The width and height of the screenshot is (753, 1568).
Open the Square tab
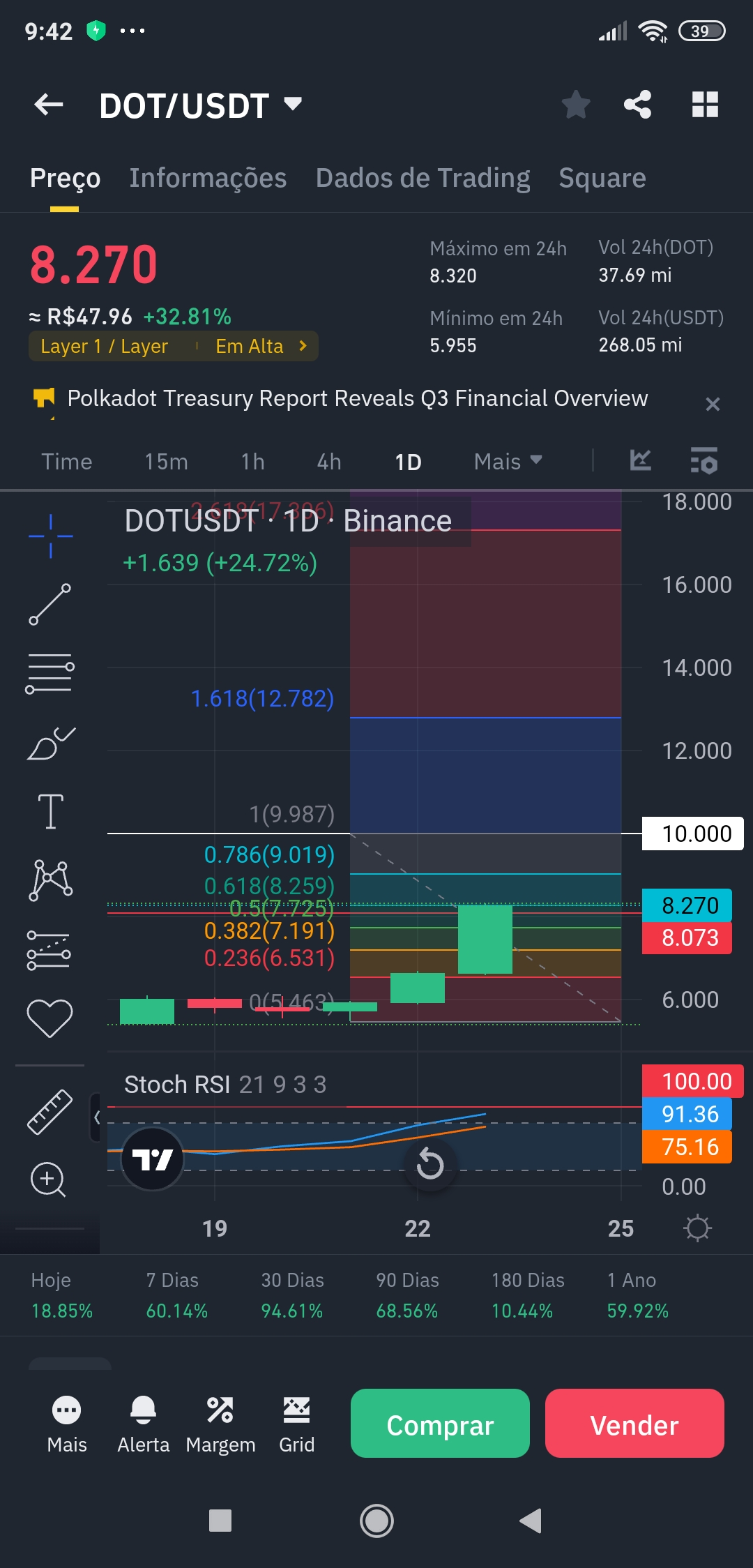602,179
